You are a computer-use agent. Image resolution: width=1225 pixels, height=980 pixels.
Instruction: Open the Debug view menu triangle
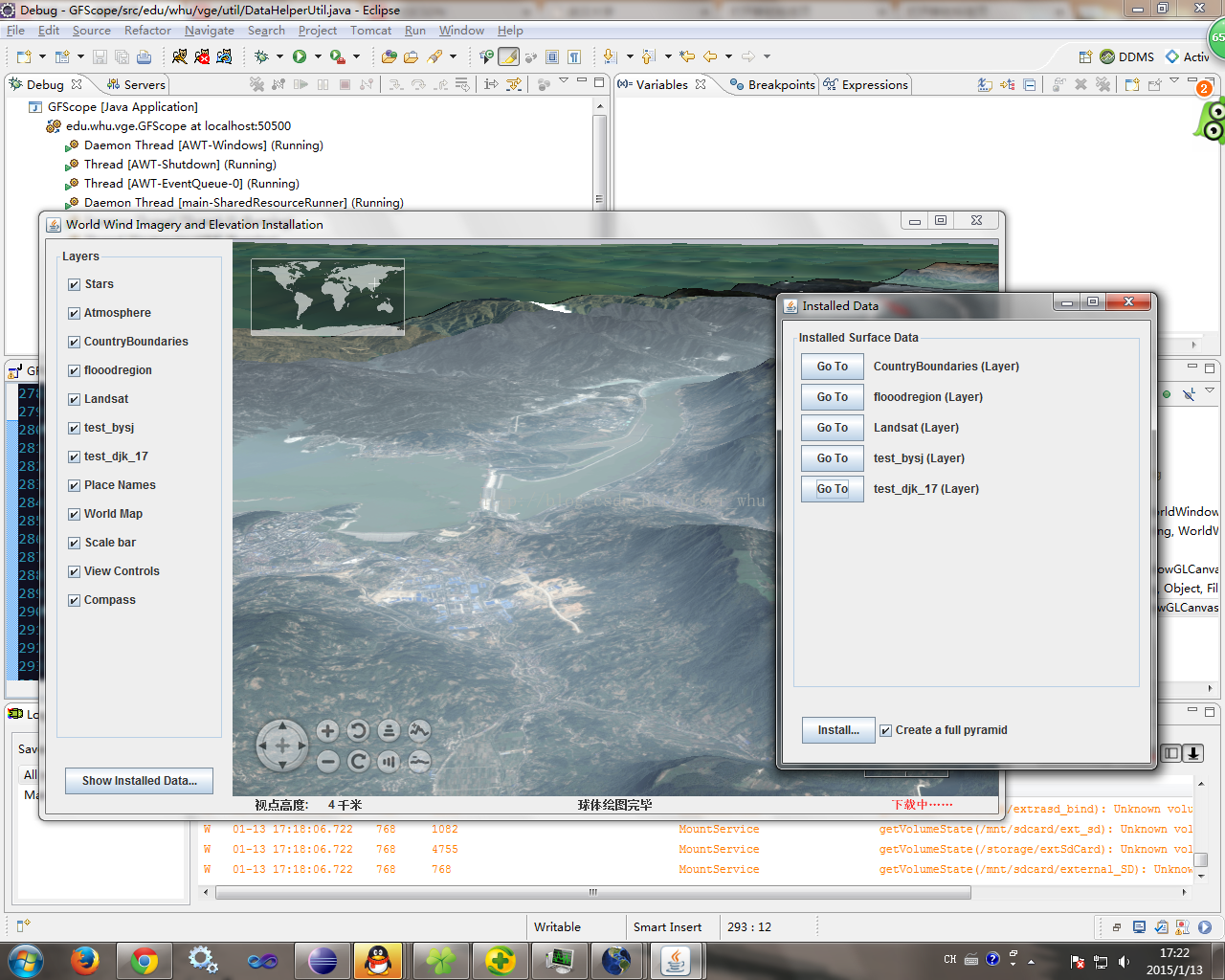[x=564, y=81]
